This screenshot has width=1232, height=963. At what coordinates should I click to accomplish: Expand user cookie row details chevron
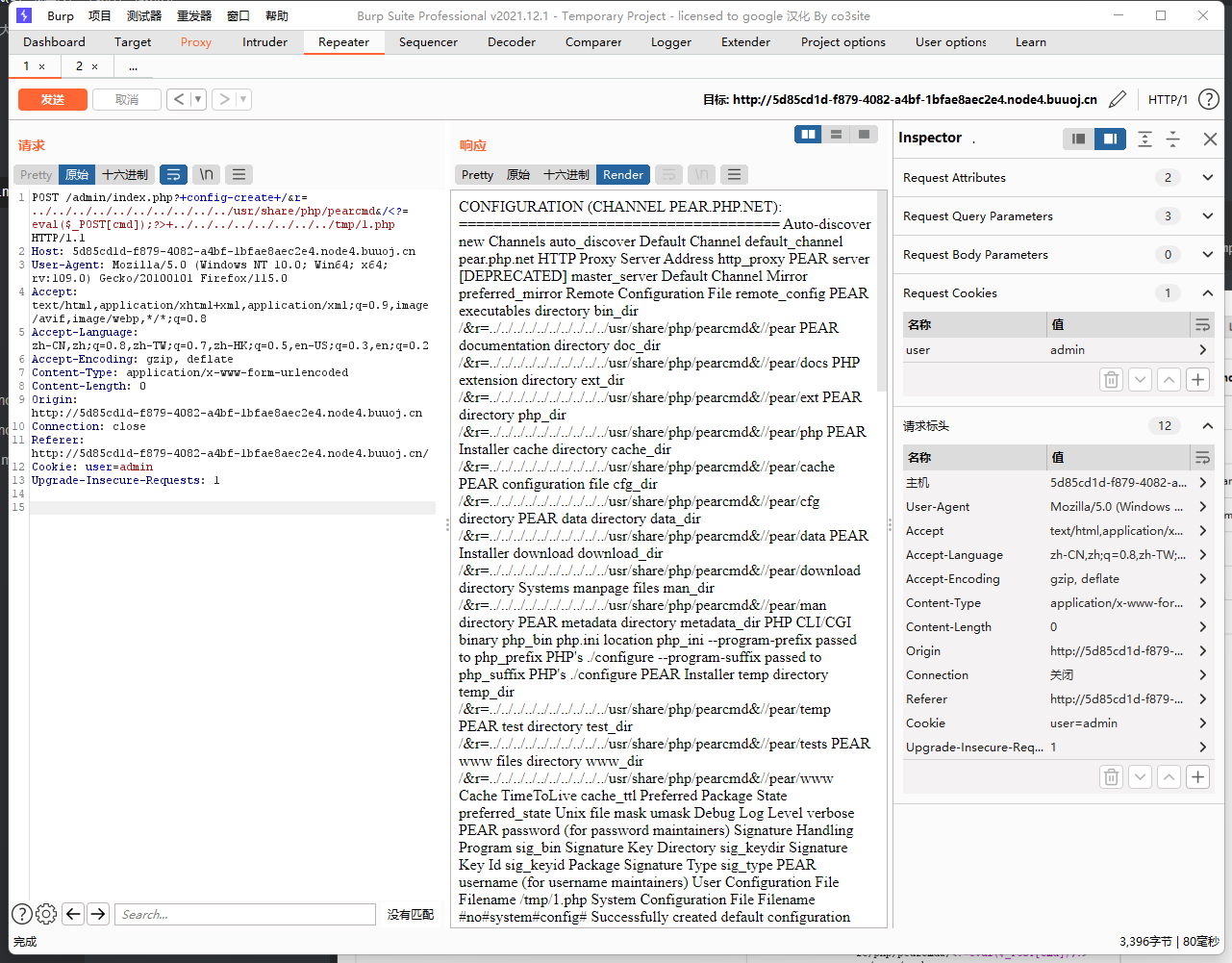click(1202, 350)
